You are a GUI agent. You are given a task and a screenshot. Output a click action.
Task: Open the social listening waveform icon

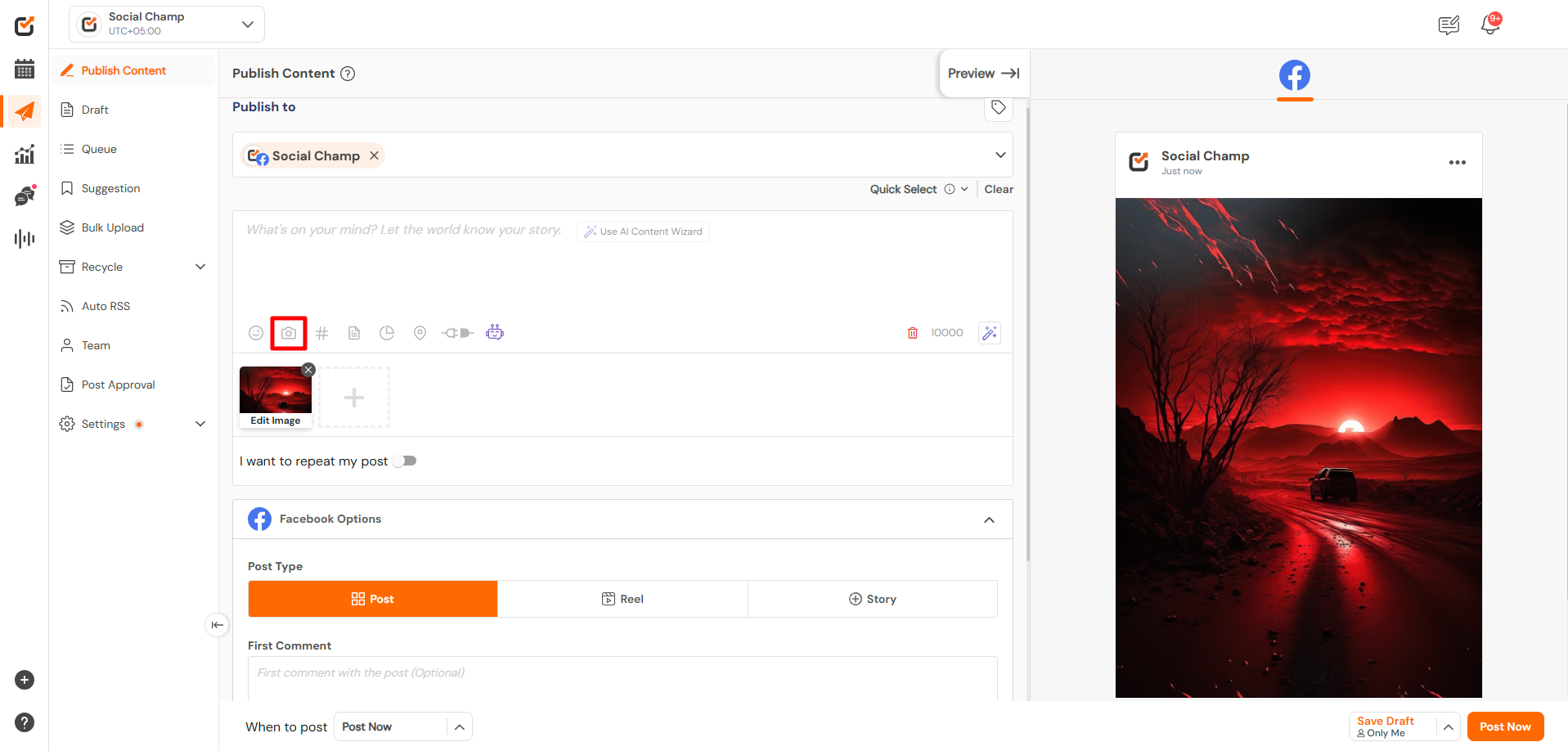click(x=25, y=239)
